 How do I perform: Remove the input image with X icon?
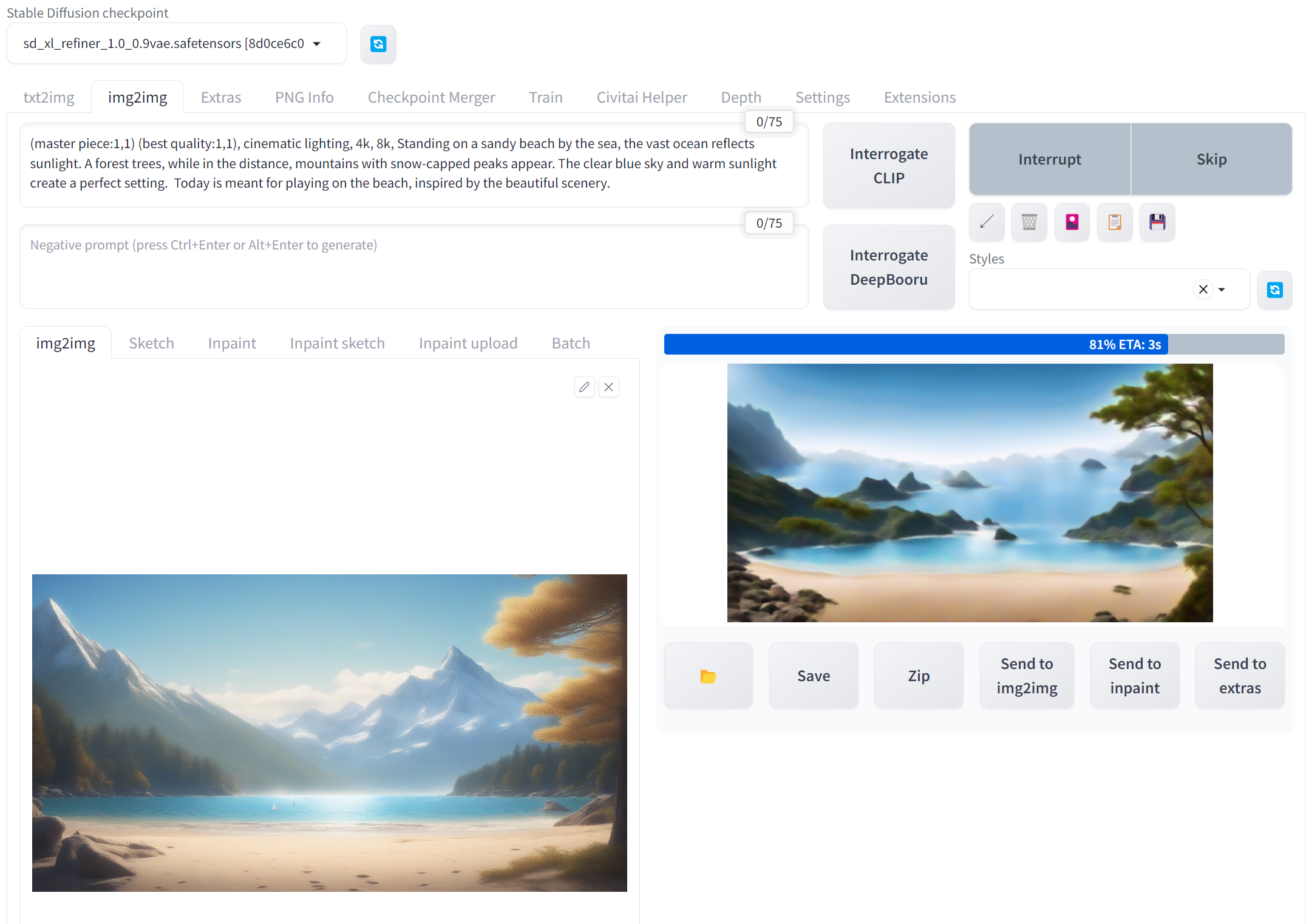pos(609,387)
